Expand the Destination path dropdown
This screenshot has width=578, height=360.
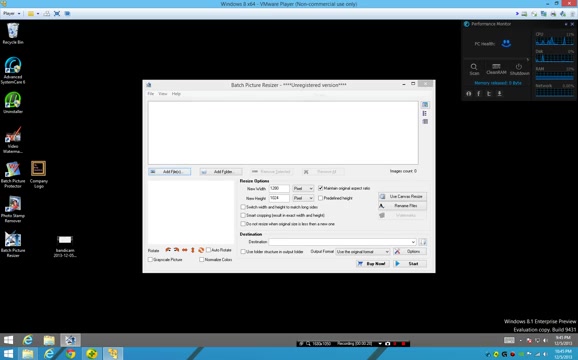click(x=413, y=242)
